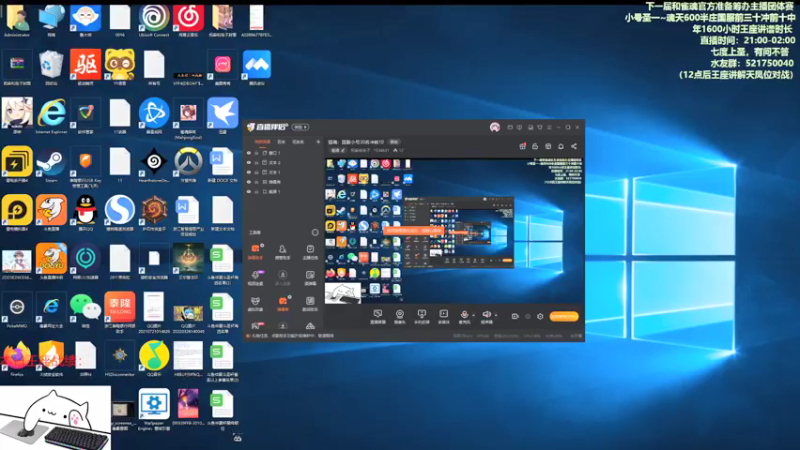Screen dimensions: 800x450
Task: Mute the speaker in the bottom bar
Action: (486, 315)
